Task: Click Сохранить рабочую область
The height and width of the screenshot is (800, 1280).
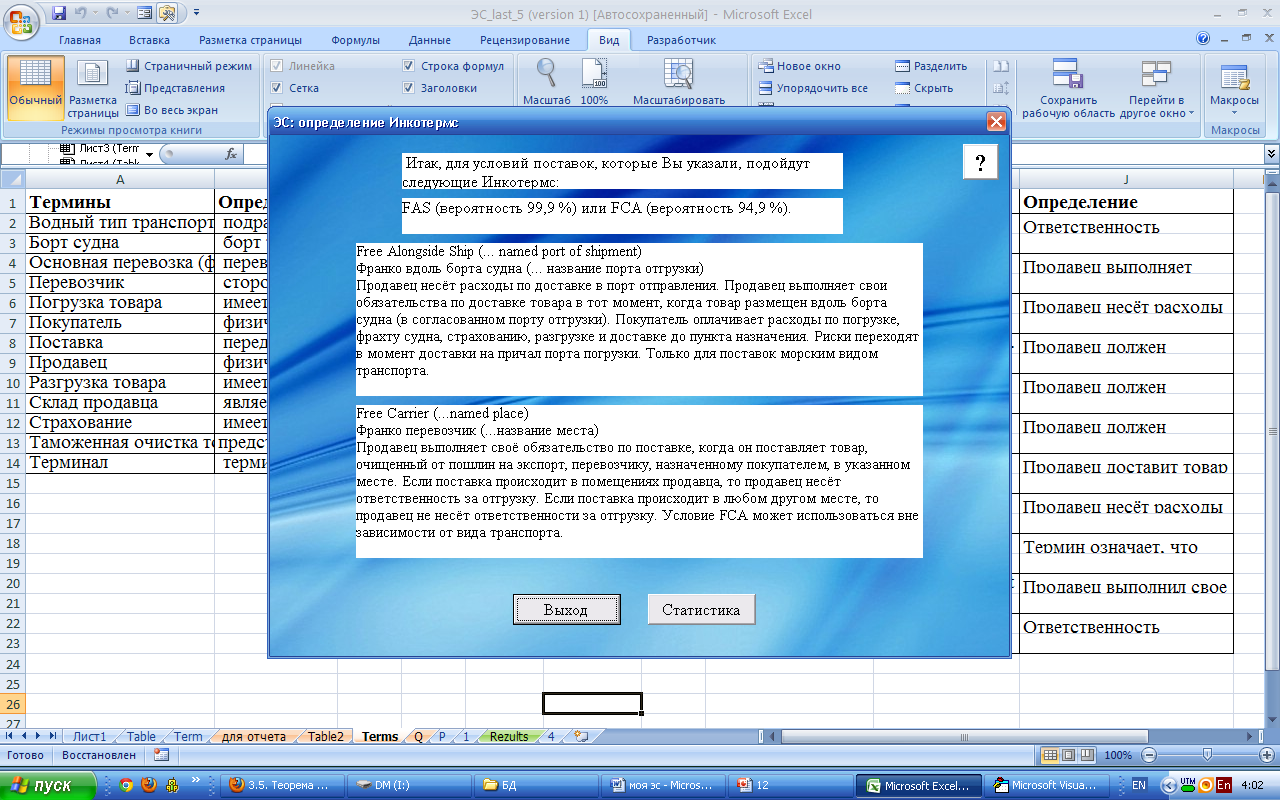Action: [1069, 88]
